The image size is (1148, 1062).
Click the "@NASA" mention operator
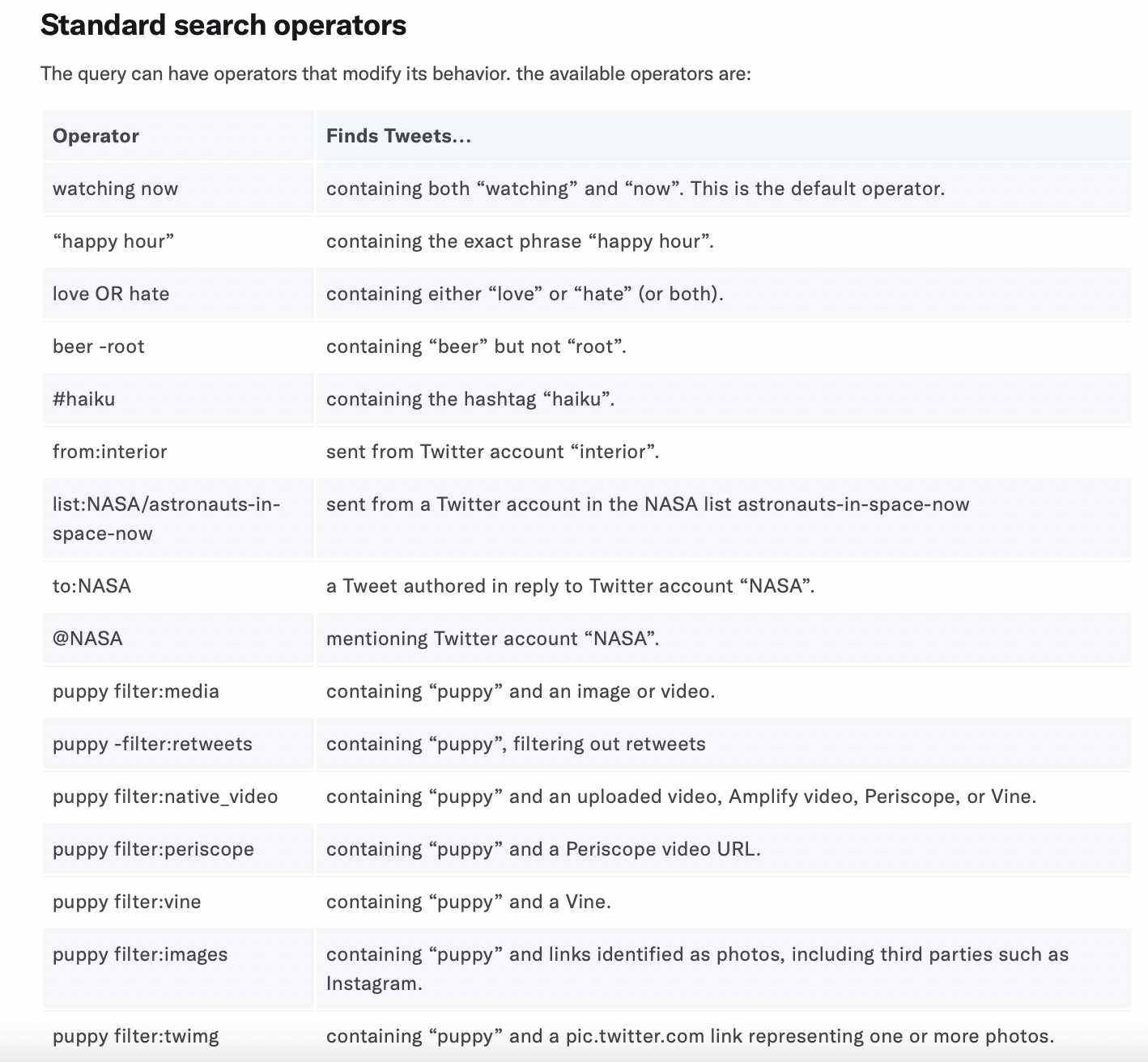coord(87,639)
